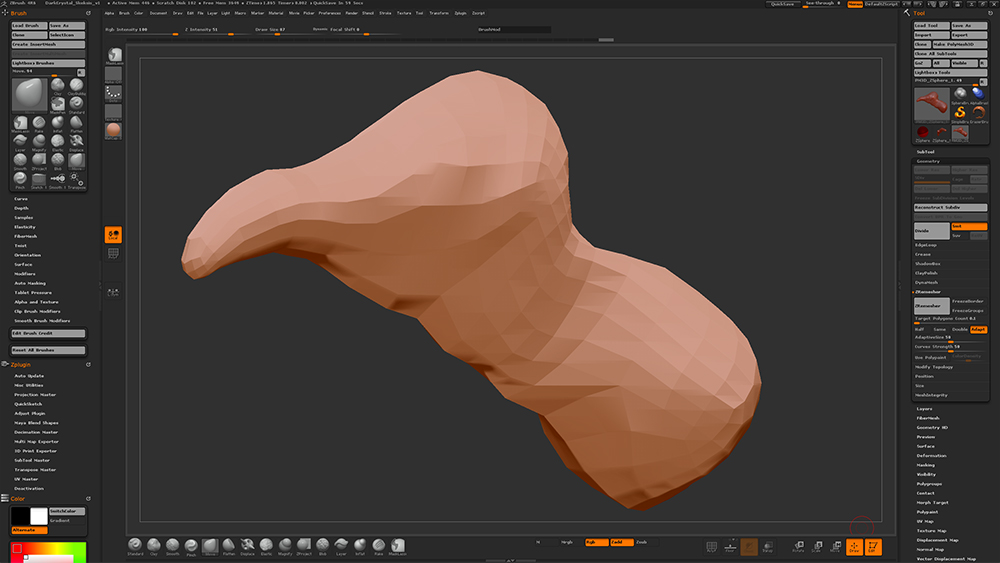Click the Edit mode icon
Screen dimensions: 1000x563
pos(873,547)
